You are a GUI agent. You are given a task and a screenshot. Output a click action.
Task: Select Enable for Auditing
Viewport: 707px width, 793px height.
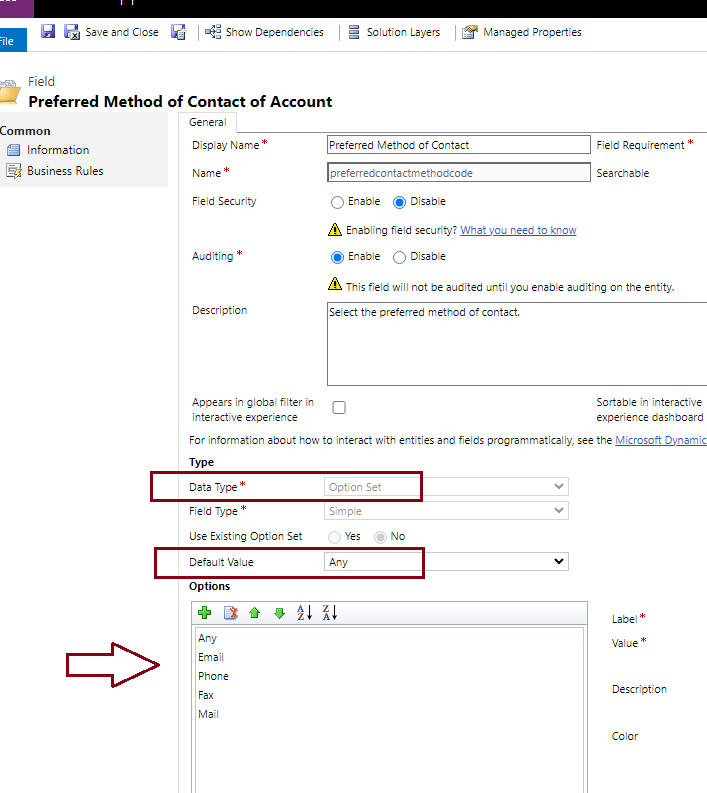337,257
